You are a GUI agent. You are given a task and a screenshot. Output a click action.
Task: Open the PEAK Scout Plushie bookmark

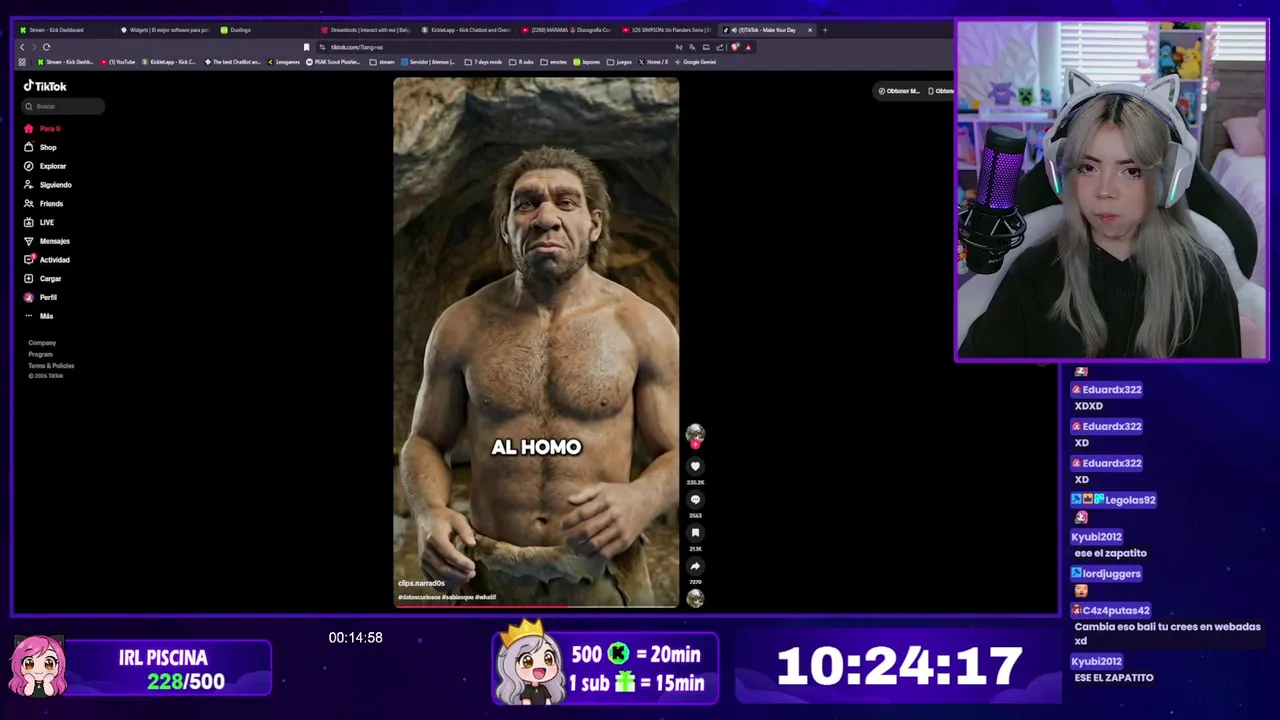pos(333,62)
